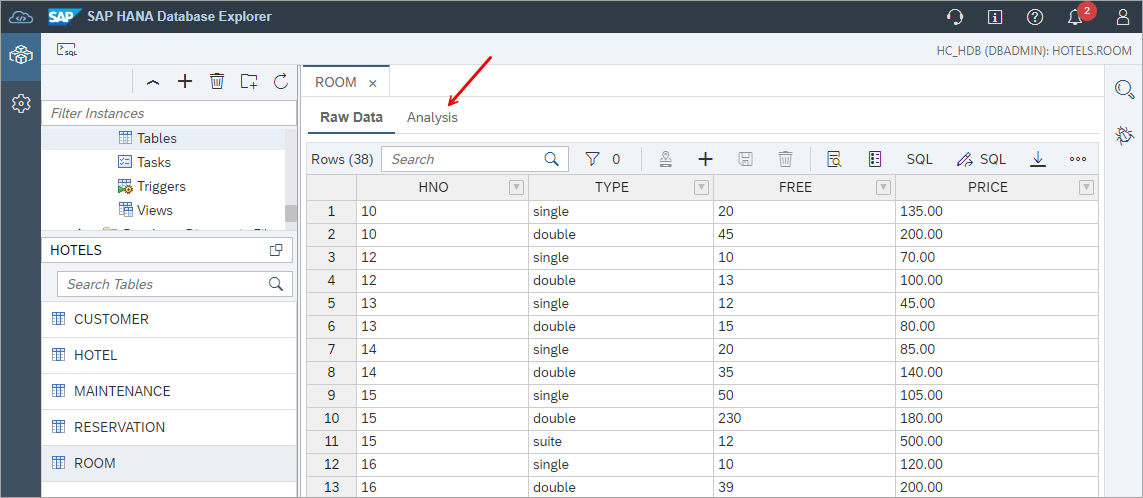Open the debugger bug icon
Image resolution: width=1143 pixels, height=498 pixels.
[x=1125, y=135]
